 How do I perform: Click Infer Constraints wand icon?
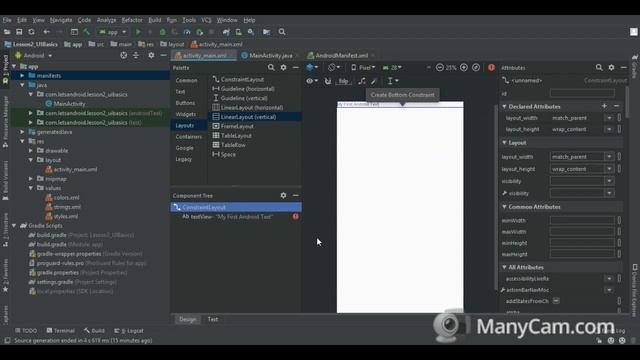coord(374,81)
